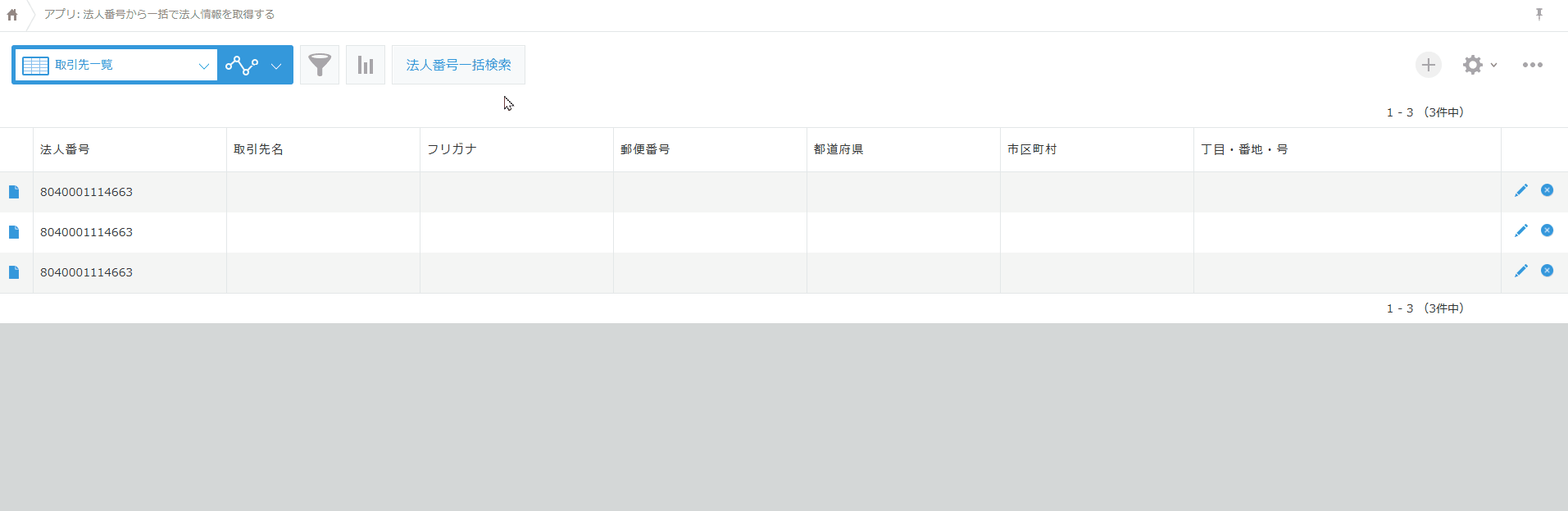Expand the 取引先一覧 view dropdown
The width and height of the screenshot is (1568, 511).
pos(203,66)
